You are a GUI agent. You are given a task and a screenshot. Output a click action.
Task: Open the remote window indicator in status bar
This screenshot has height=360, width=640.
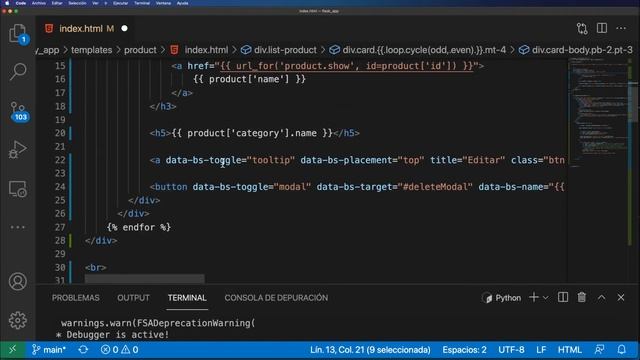pyautogui.click(x=13, y=350)
